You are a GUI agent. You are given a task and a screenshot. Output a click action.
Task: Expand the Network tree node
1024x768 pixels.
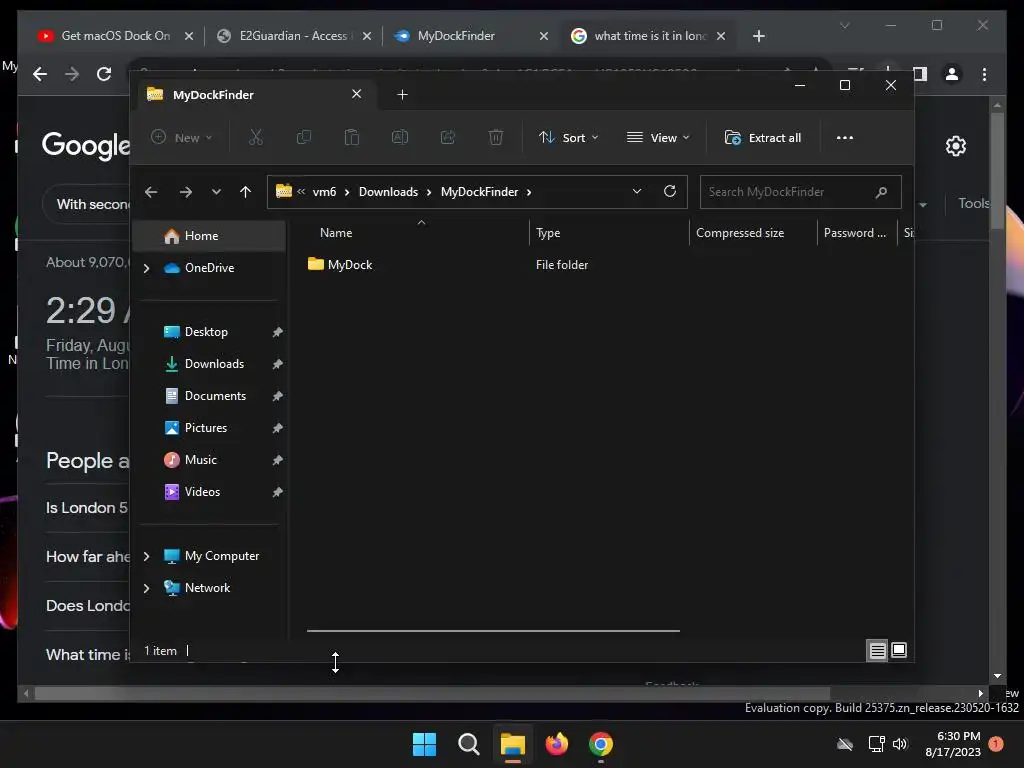click(146, 588)
